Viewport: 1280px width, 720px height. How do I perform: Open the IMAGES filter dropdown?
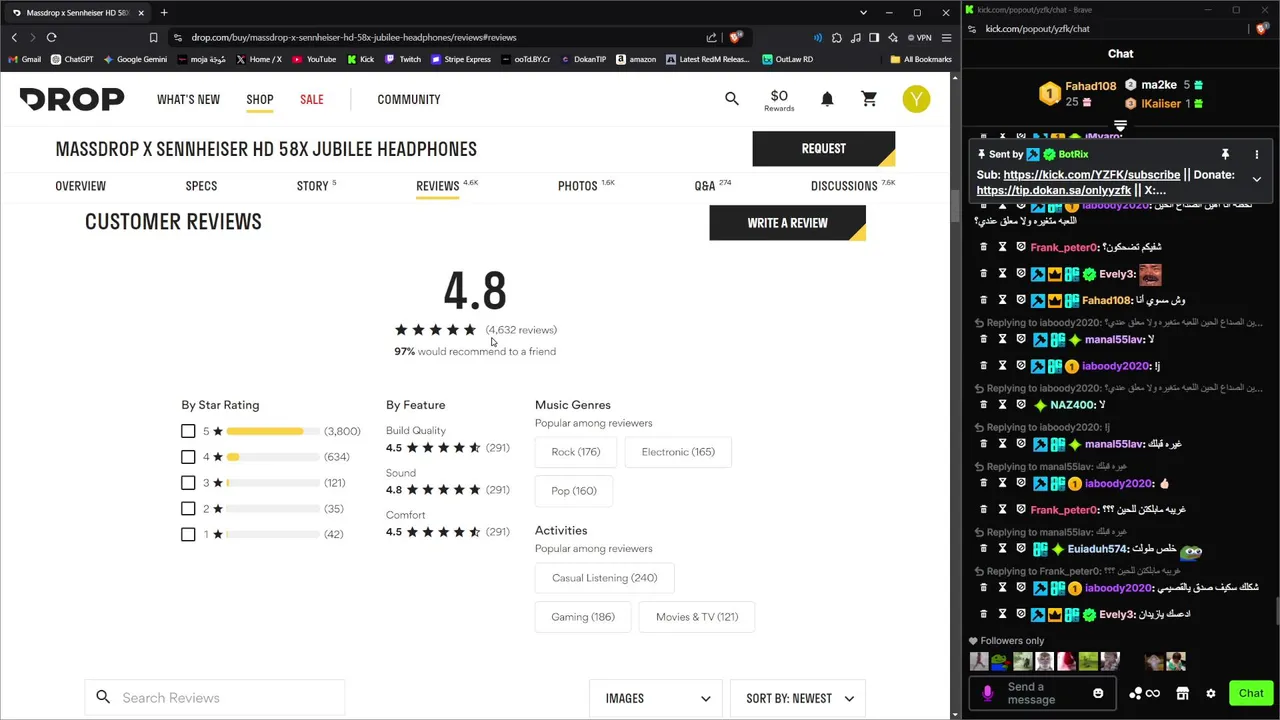point(657,698)
